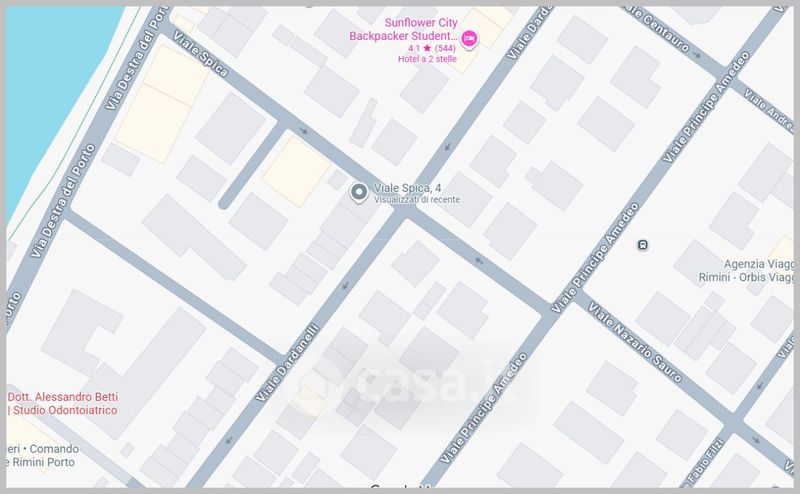Click the 4.1 star rating with 544 reviews
The image size is (800, 494).
point(432,48)
